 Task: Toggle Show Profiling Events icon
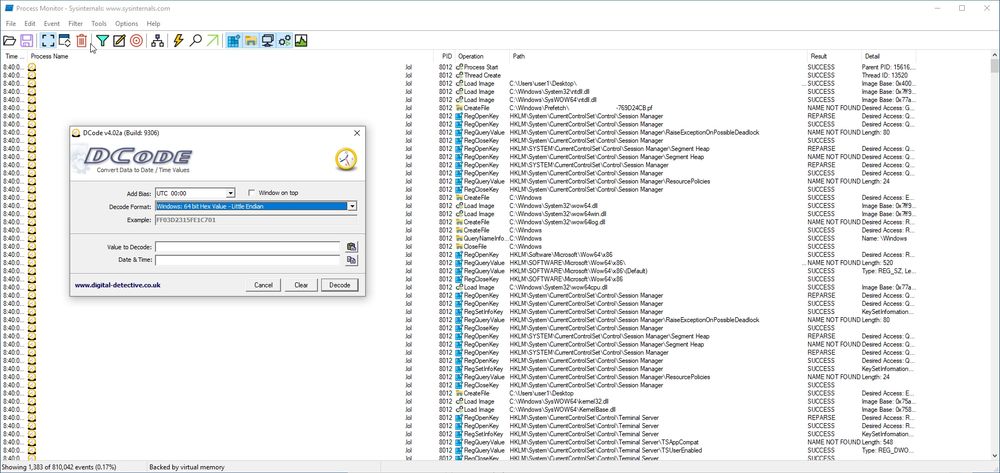pos(301,41)
